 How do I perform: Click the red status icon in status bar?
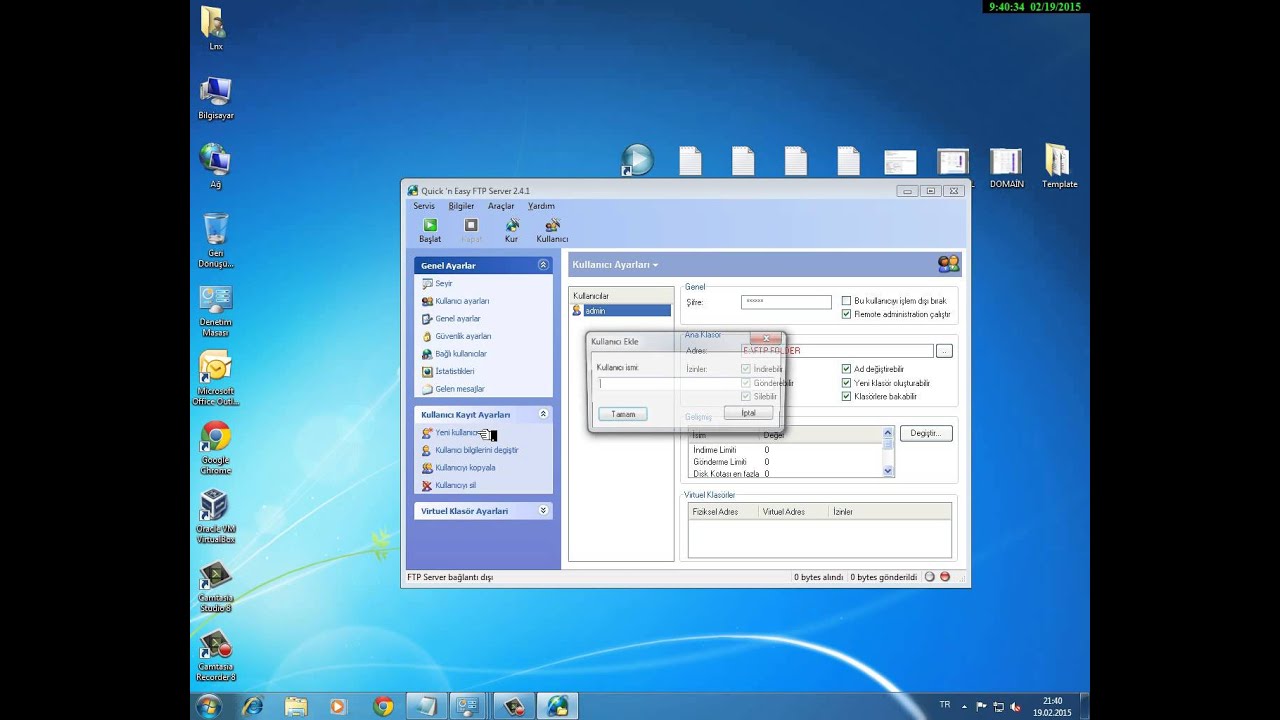click(945, 577)
